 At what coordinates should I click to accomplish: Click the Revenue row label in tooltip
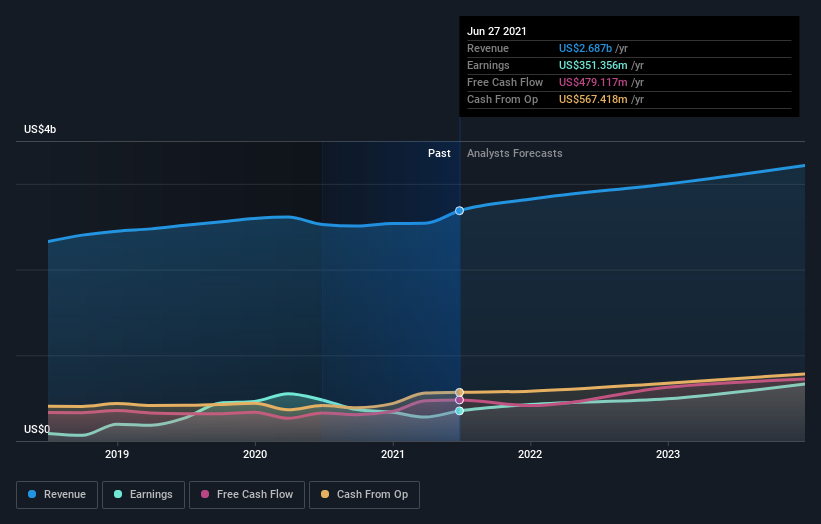[x=487, y=48]
